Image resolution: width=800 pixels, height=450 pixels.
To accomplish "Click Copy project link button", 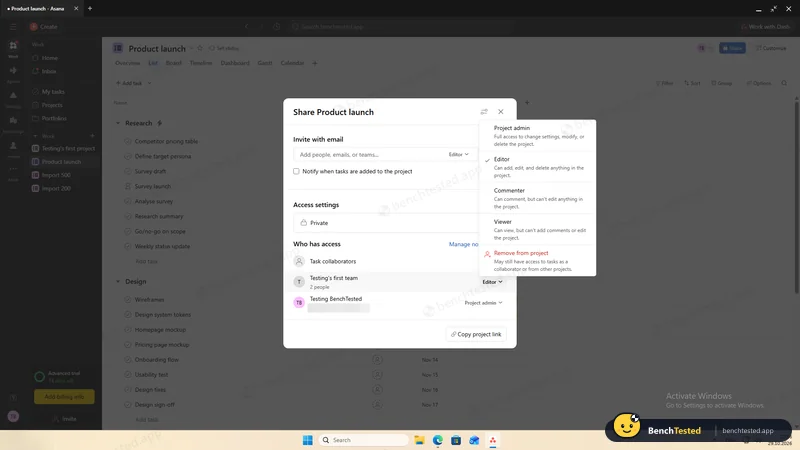I will tap(476, 334).
